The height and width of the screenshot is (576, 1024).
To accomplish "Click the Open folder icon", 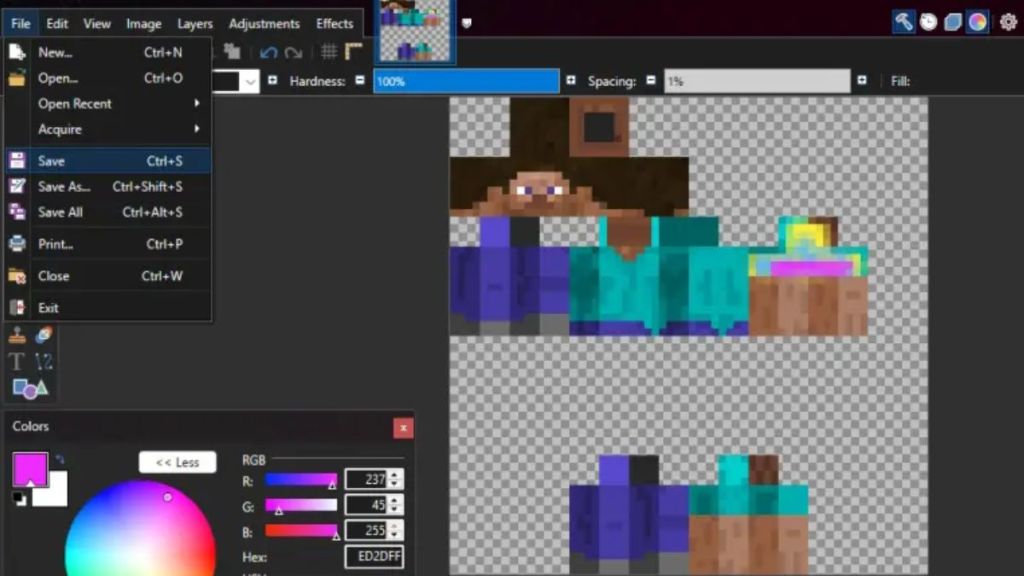I will coord(17,78).
